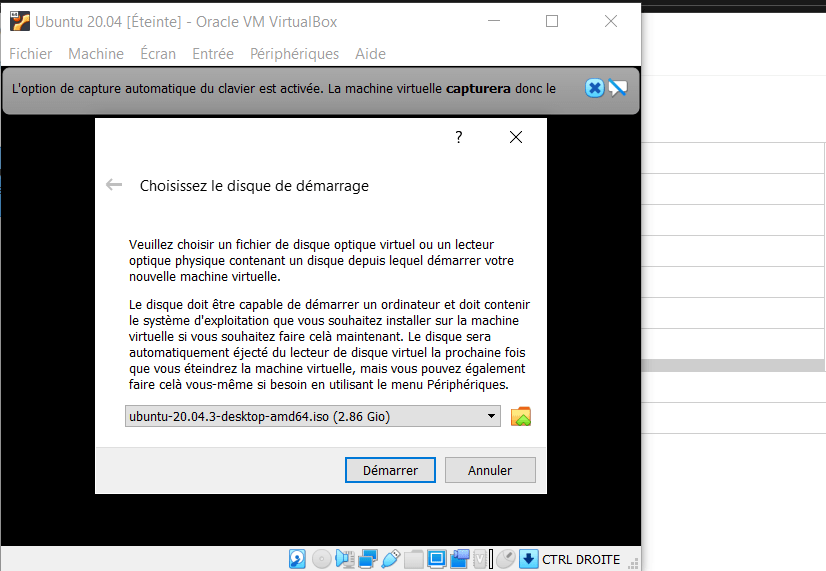Click the Démarrer button
The image size is (826, 571).
tap(390, 470)
